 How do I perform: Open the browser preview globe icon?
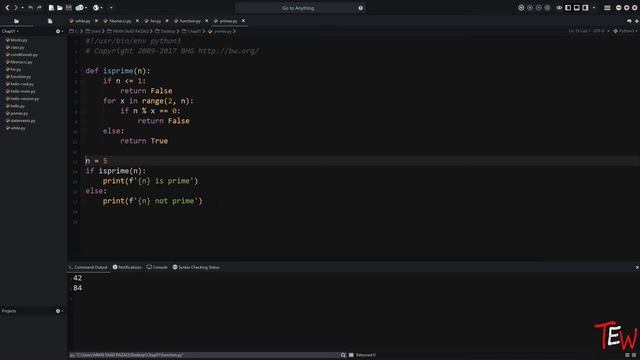(96, 8)
